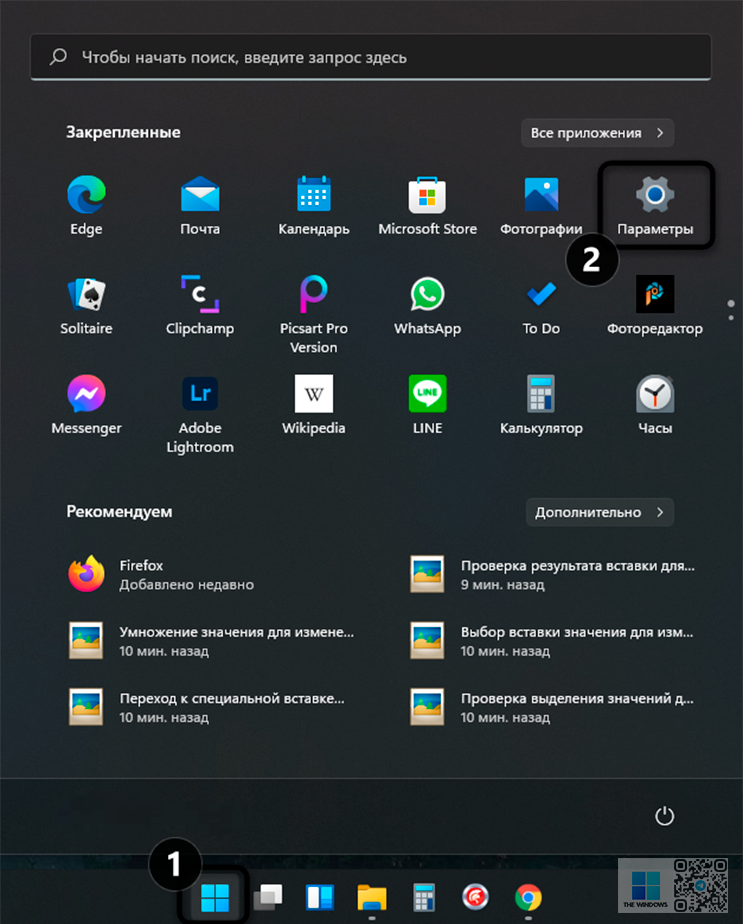The image size is (743, 924).
Task: Click the pinned apps page indicator dots
Action: tap(731, 310)
